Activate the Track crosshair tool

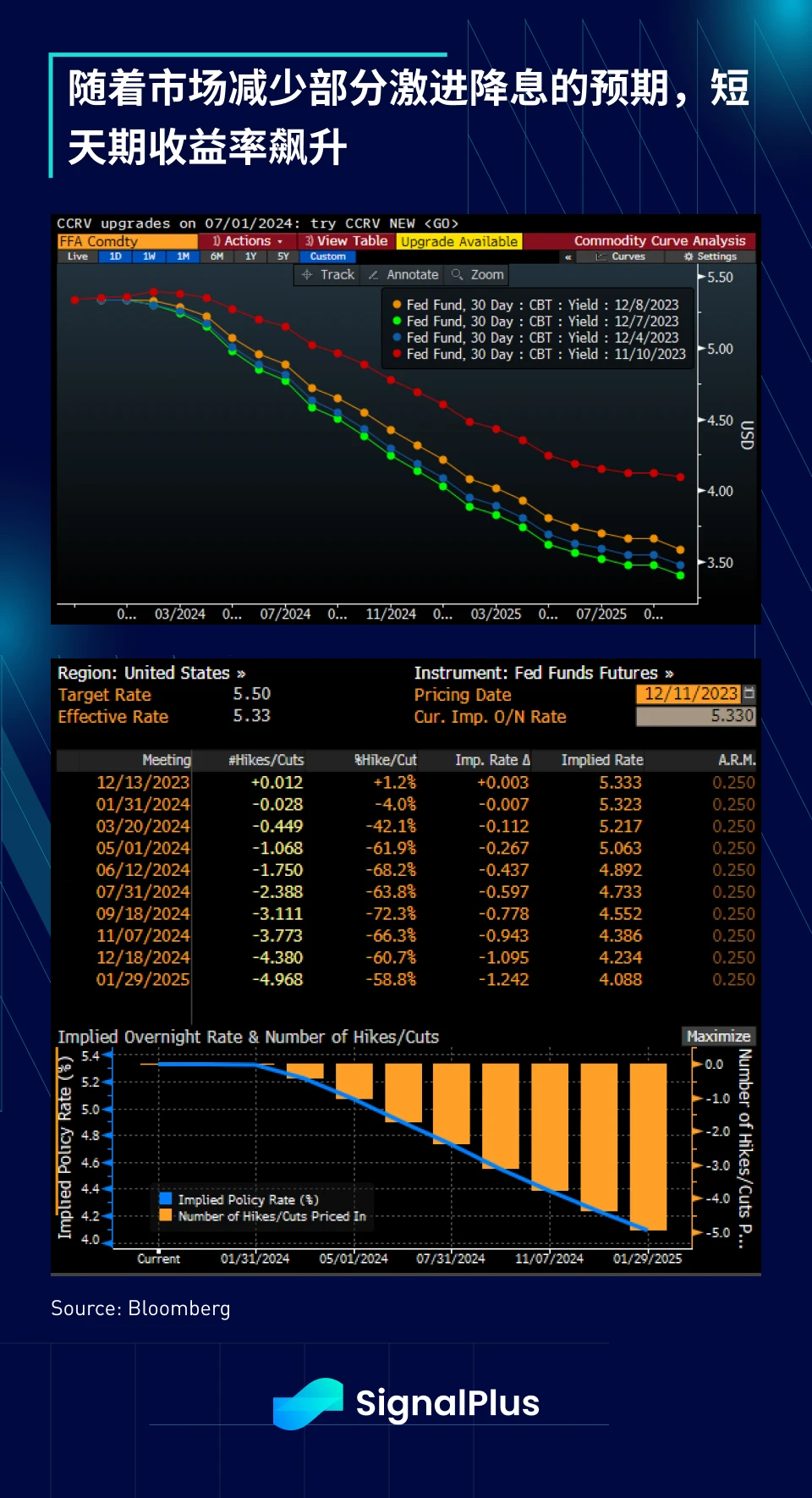coord(328,275)
